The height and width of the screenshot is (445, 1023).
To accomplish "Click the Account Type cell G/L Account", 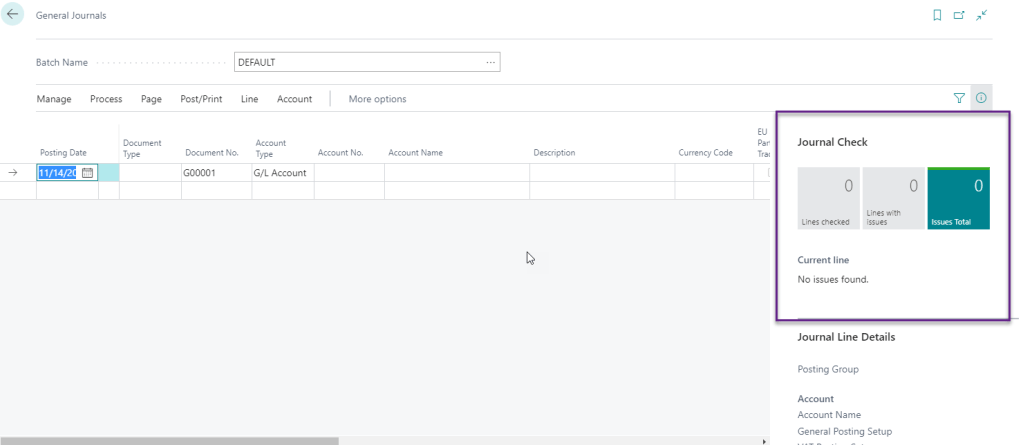I will pos(282,173).
